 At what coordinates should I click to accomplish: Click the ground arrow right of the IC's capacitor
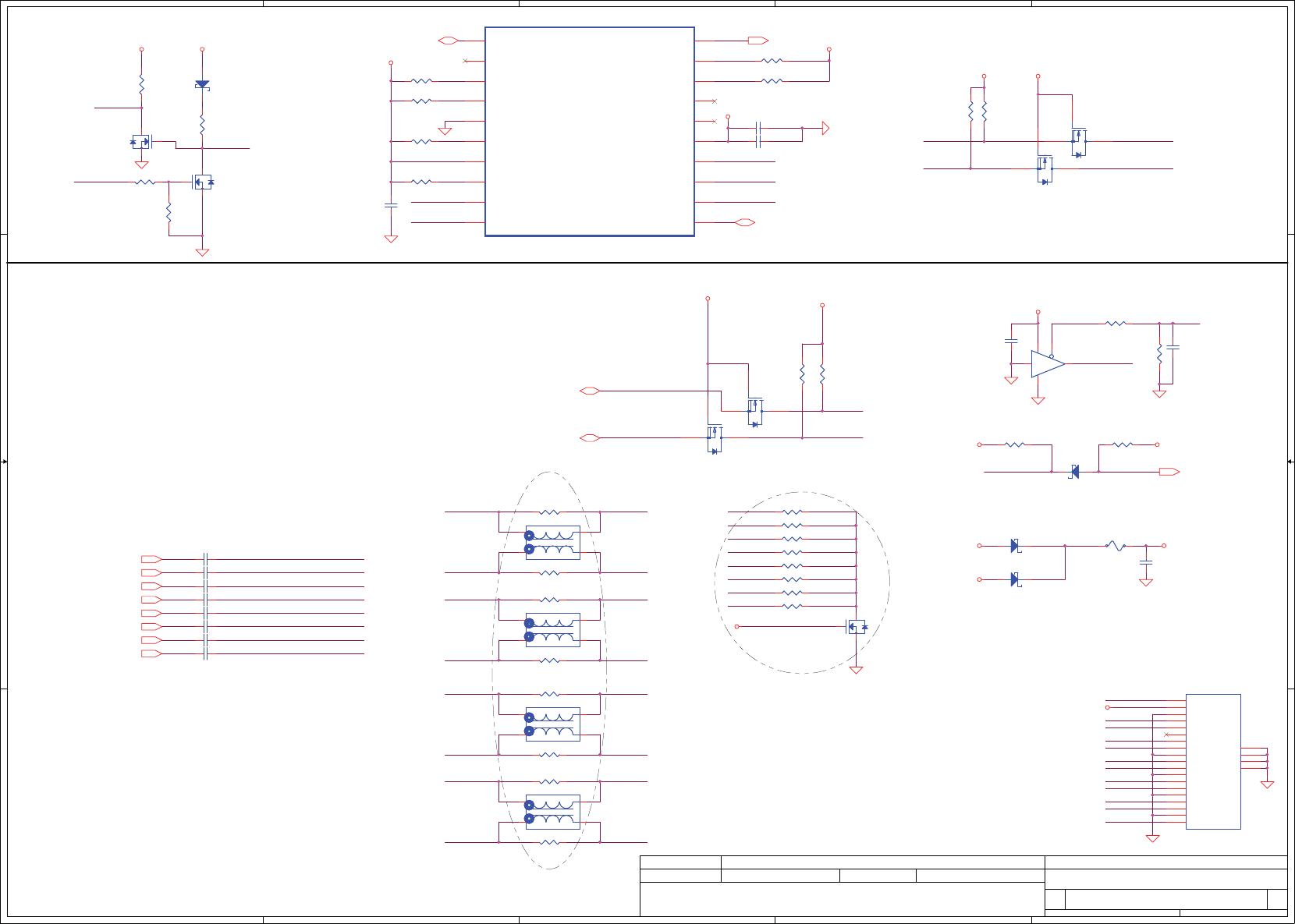coord(826,128)
